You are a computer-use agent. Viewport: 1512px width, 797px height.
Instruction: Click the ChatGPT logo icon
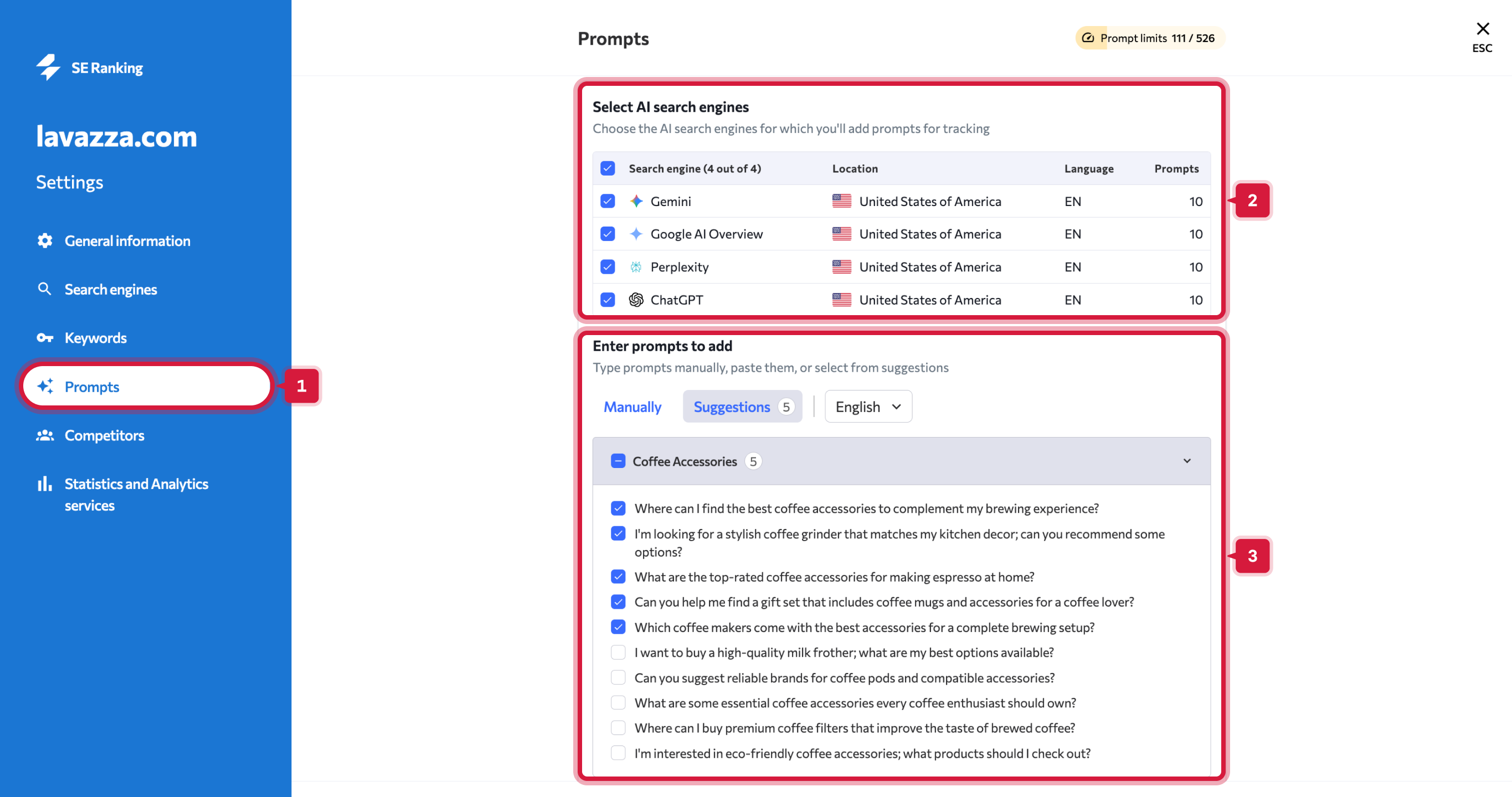tap(636, 300)
